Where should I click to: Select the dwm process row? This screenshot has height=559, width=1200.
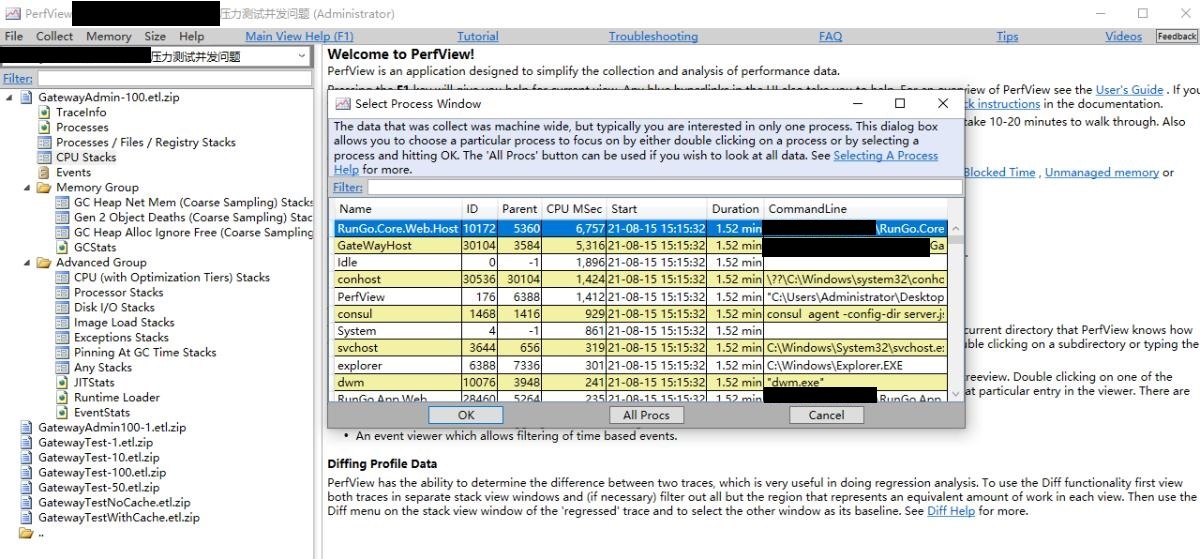click(x=640, y=382)
